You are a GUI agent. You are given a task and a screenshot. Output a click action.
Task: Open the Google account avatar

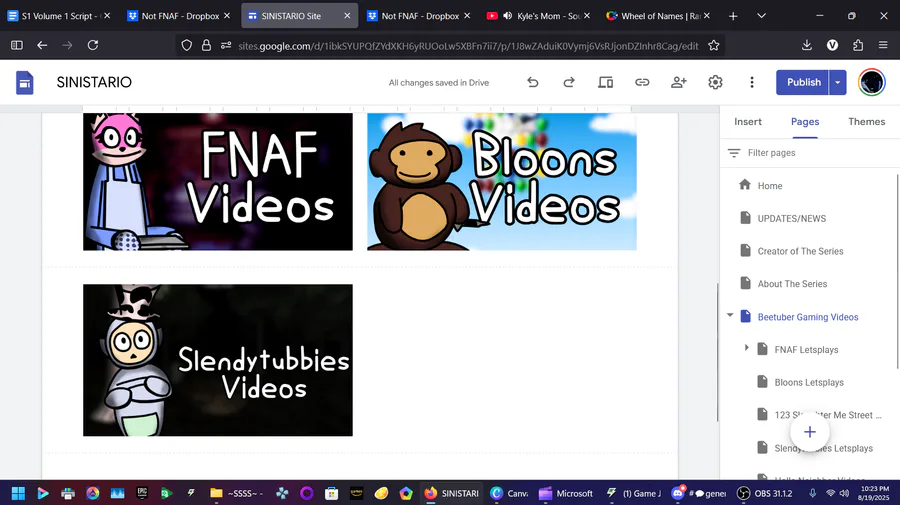(871, 83)
